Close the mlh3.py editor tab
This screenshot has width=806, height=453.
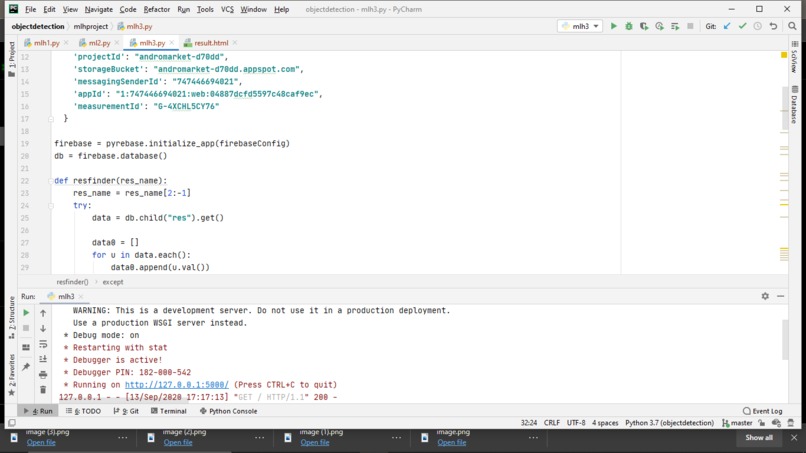click(x=172, y=43)
